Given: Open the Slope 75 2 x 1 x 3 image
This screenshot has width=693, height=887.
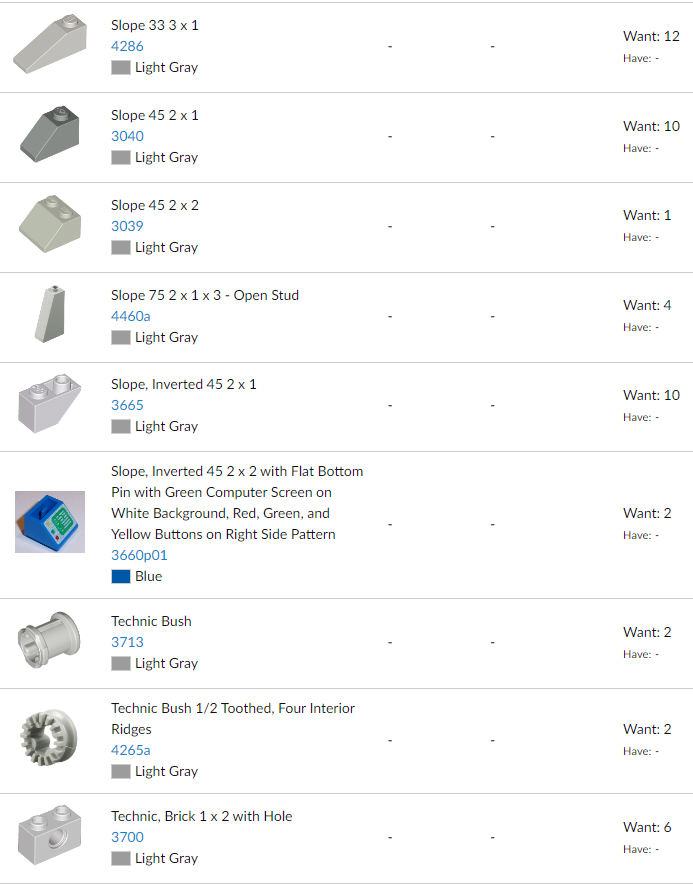Looking at the screenshot, I should [50, 315].
